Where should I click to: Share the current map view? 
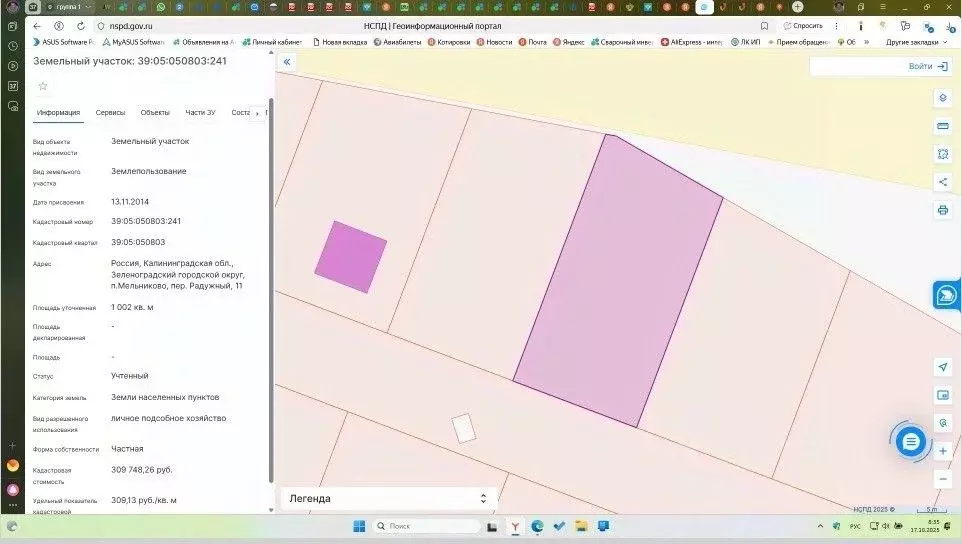942,182
